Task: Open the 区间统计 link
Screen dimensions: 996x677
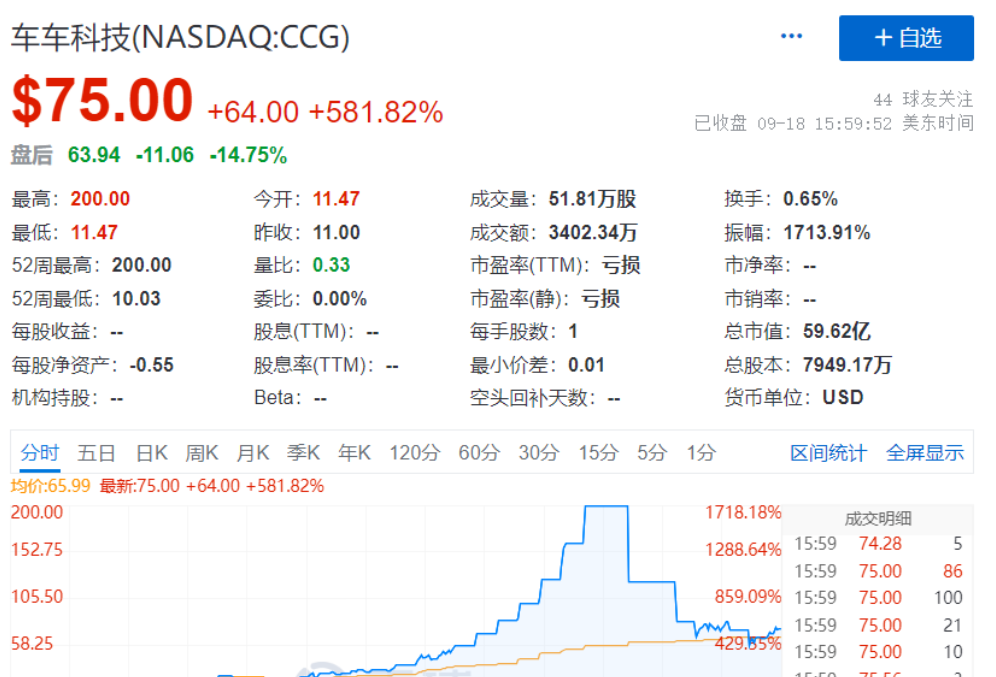Action: coord(828,453)
